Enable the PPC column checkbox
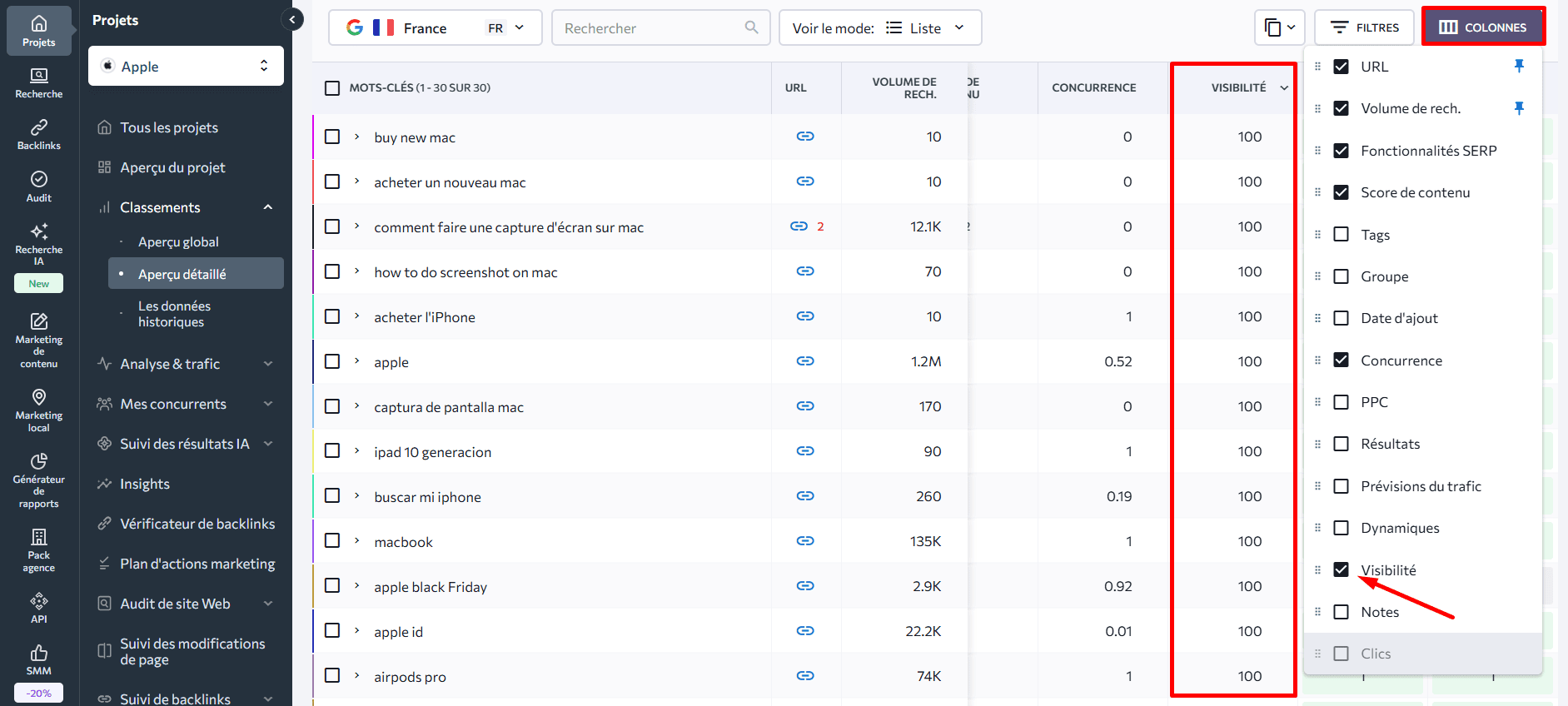1568x706 pixels. (x=1342, y=402)
